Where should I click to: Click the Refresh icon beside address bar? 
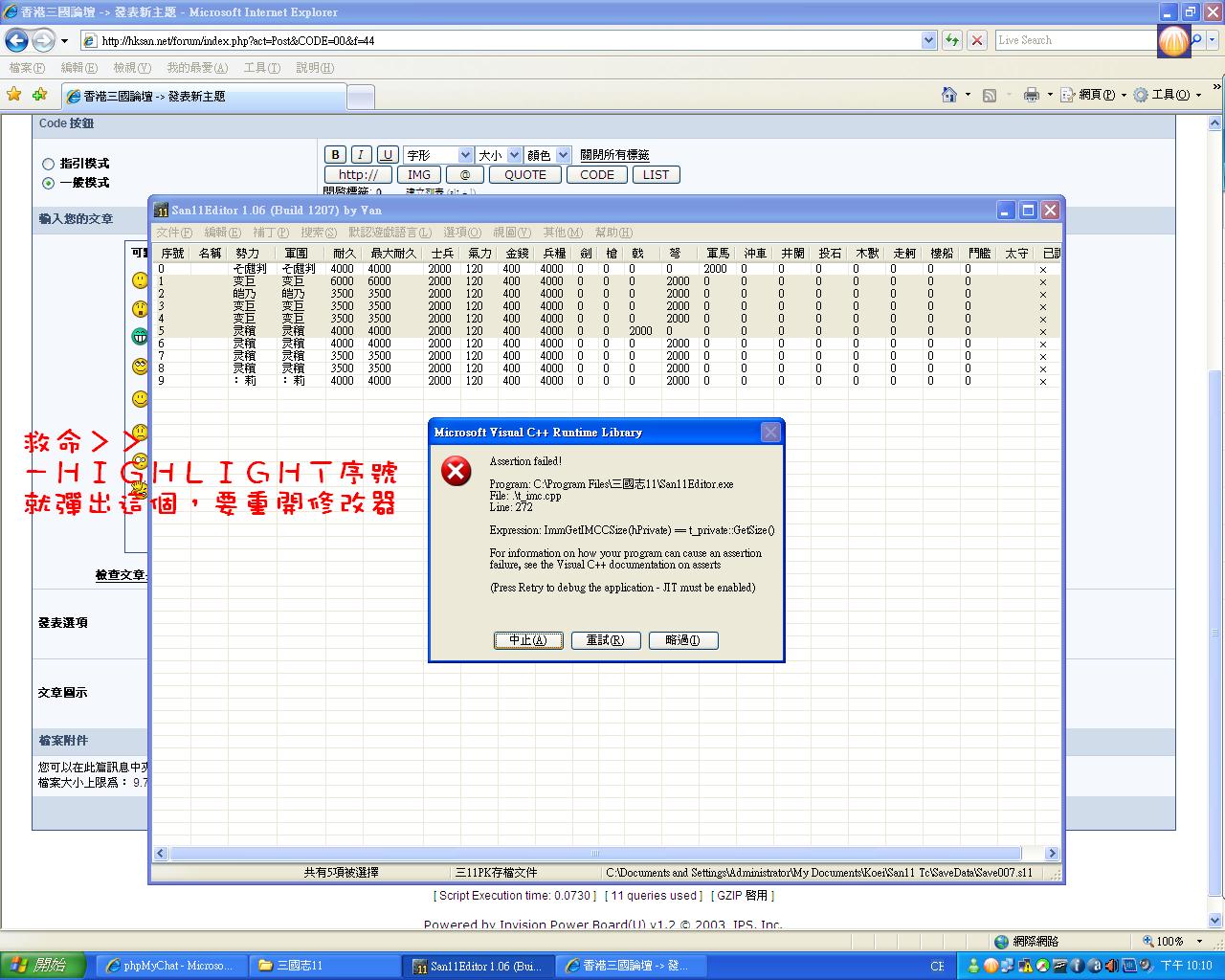(951, 40)
